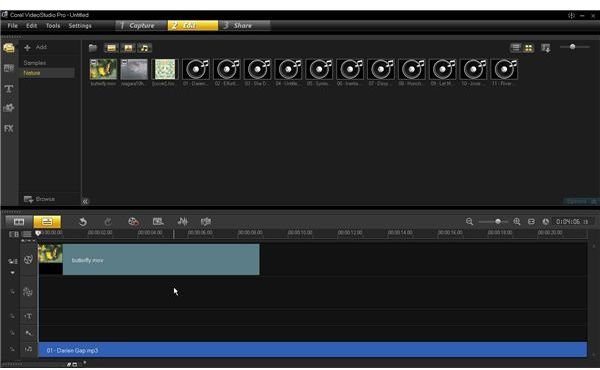Click the Redo arrow in timeline toolbar
Screen dimensions: 600x370
coord(108,222)
